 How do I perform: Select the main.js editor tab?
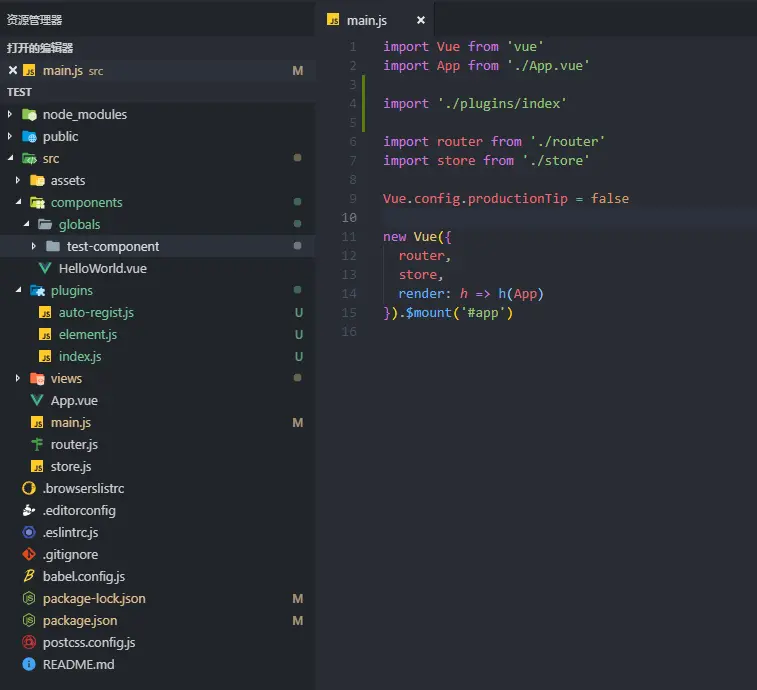click(366, 20)
